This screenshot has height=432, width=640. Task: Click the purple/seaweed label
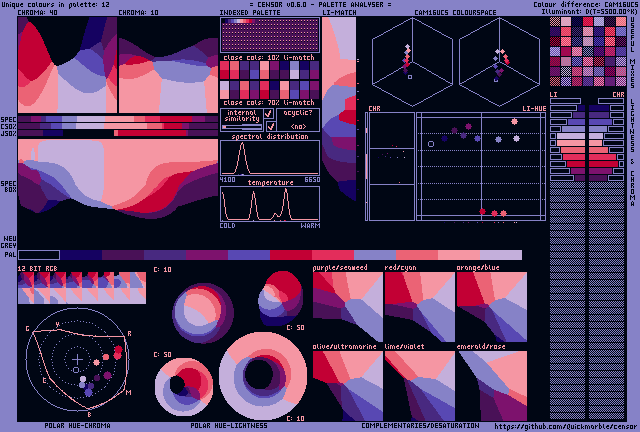coord(340,267)
